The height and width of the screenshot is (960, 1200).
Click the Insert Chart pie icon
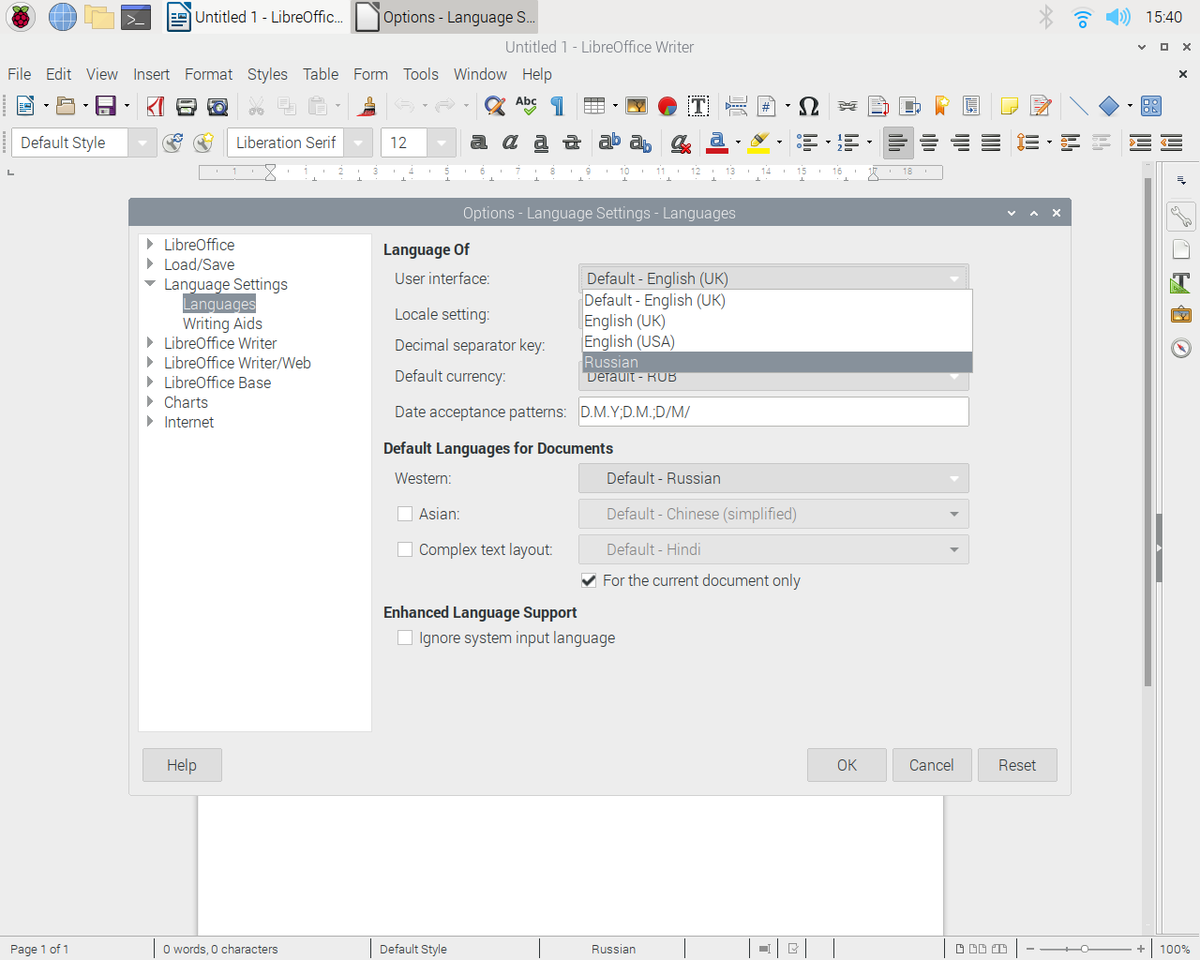pyautogui.click(x=667, y=106)
